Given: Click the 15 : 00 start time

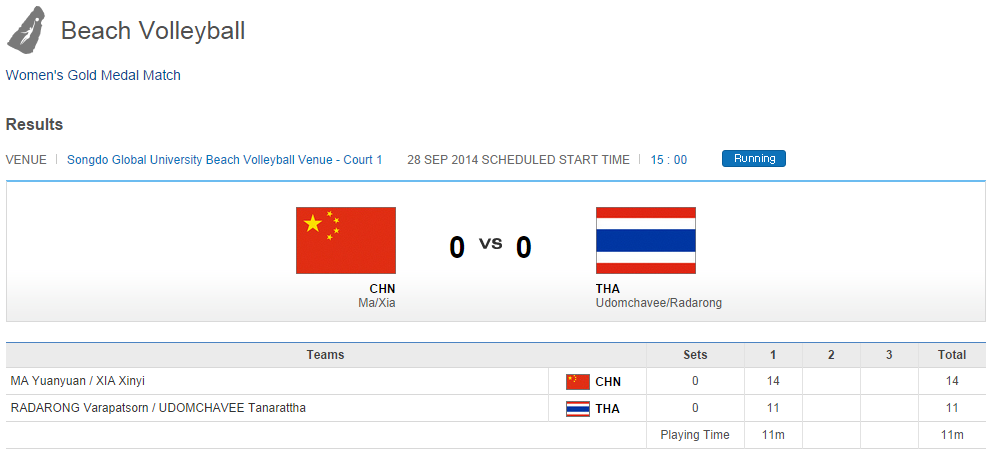Looking at the screenshot, I should pos(669,159).
